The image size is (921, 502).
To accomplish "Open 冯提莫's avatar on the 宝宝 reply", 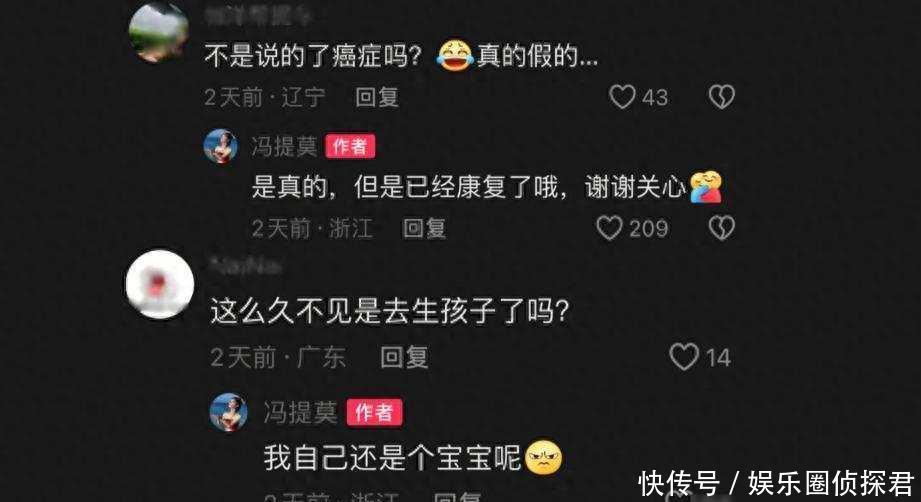I will [228, 412].
